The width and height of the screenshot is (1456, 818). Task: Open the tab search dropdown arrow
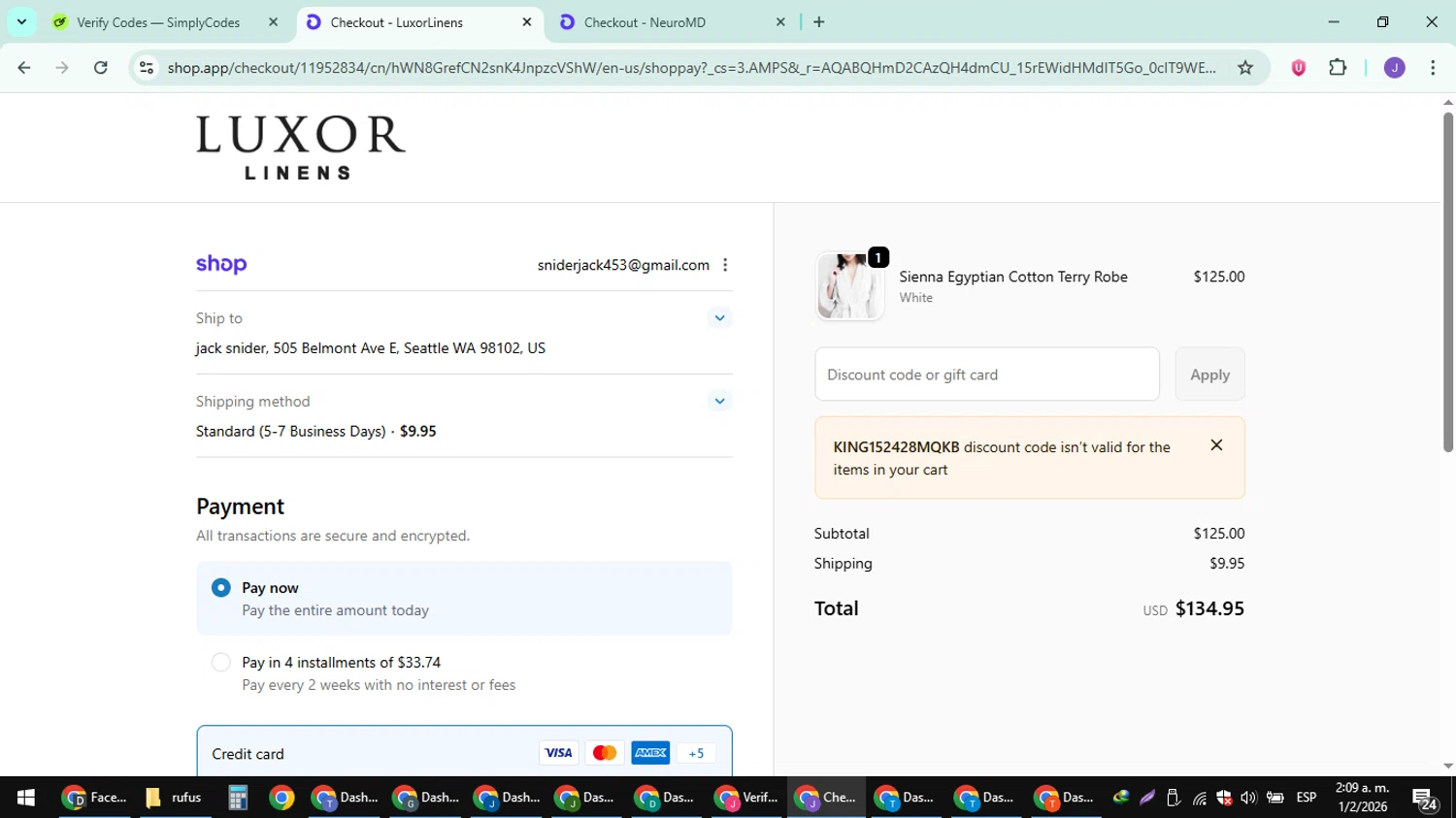(21, 21)
